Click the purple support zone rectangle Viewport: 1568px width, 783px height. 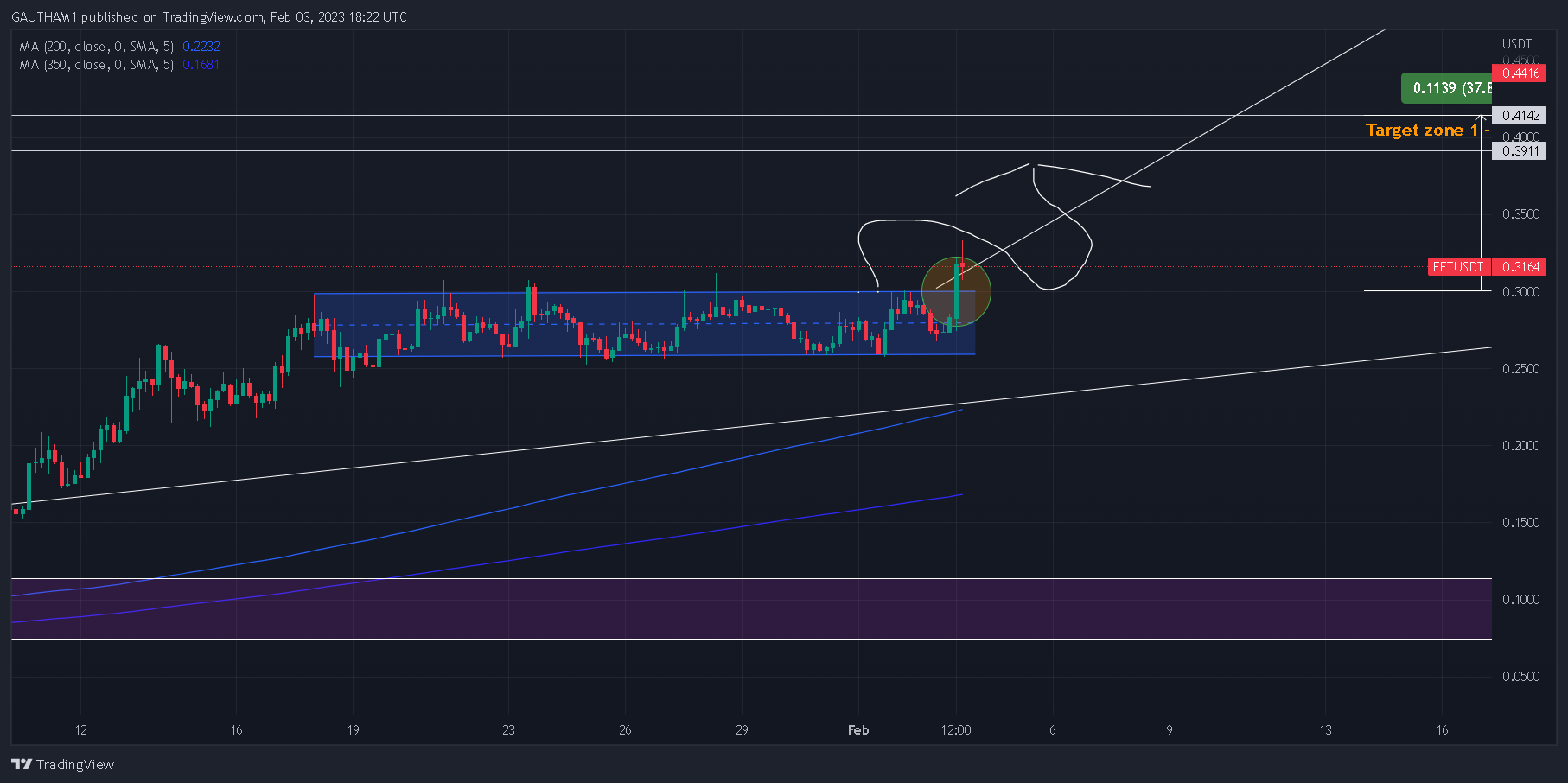coord(751,608)
